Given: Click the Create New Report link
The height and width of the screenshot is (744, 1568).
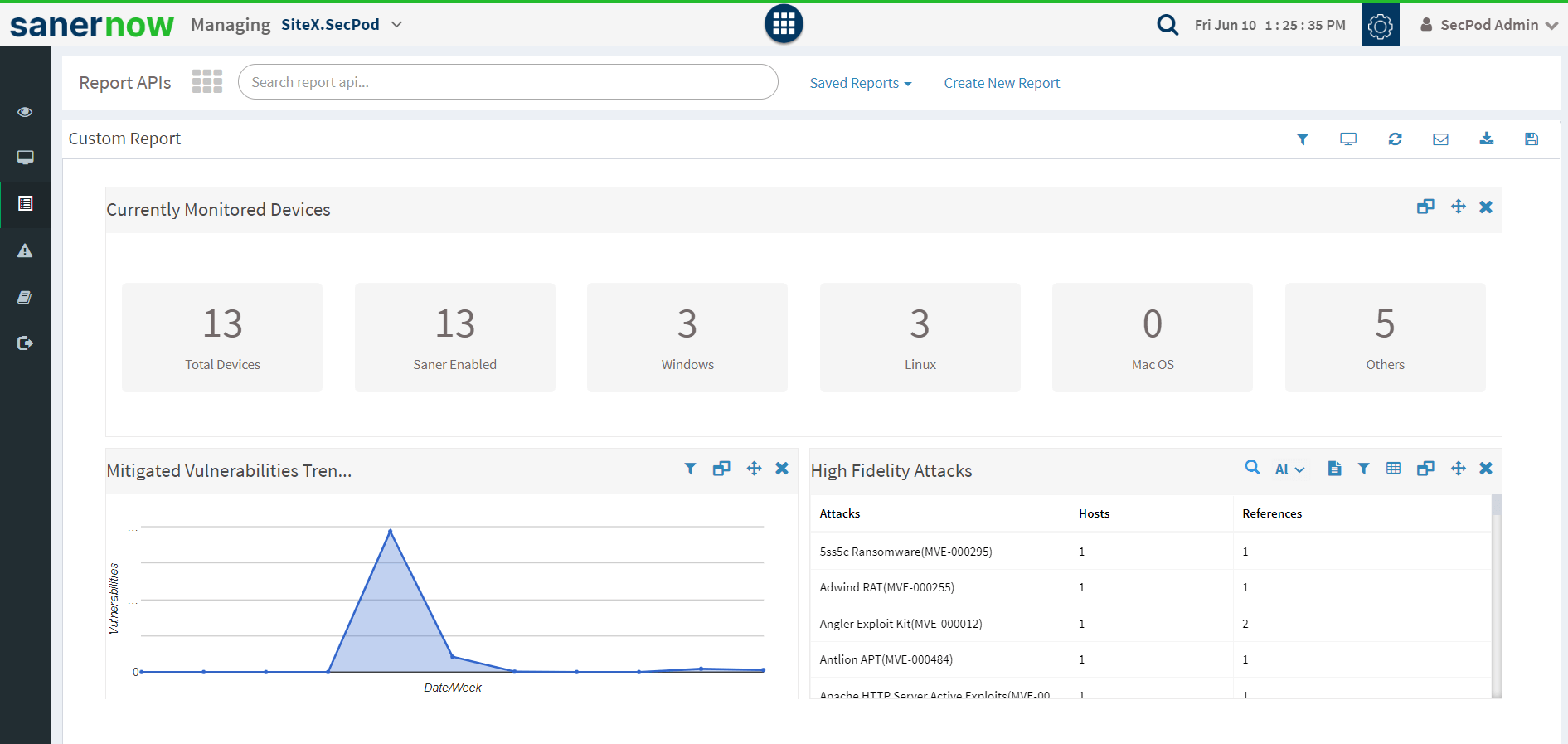Looking at the screenshot, I should [1002, 83].
